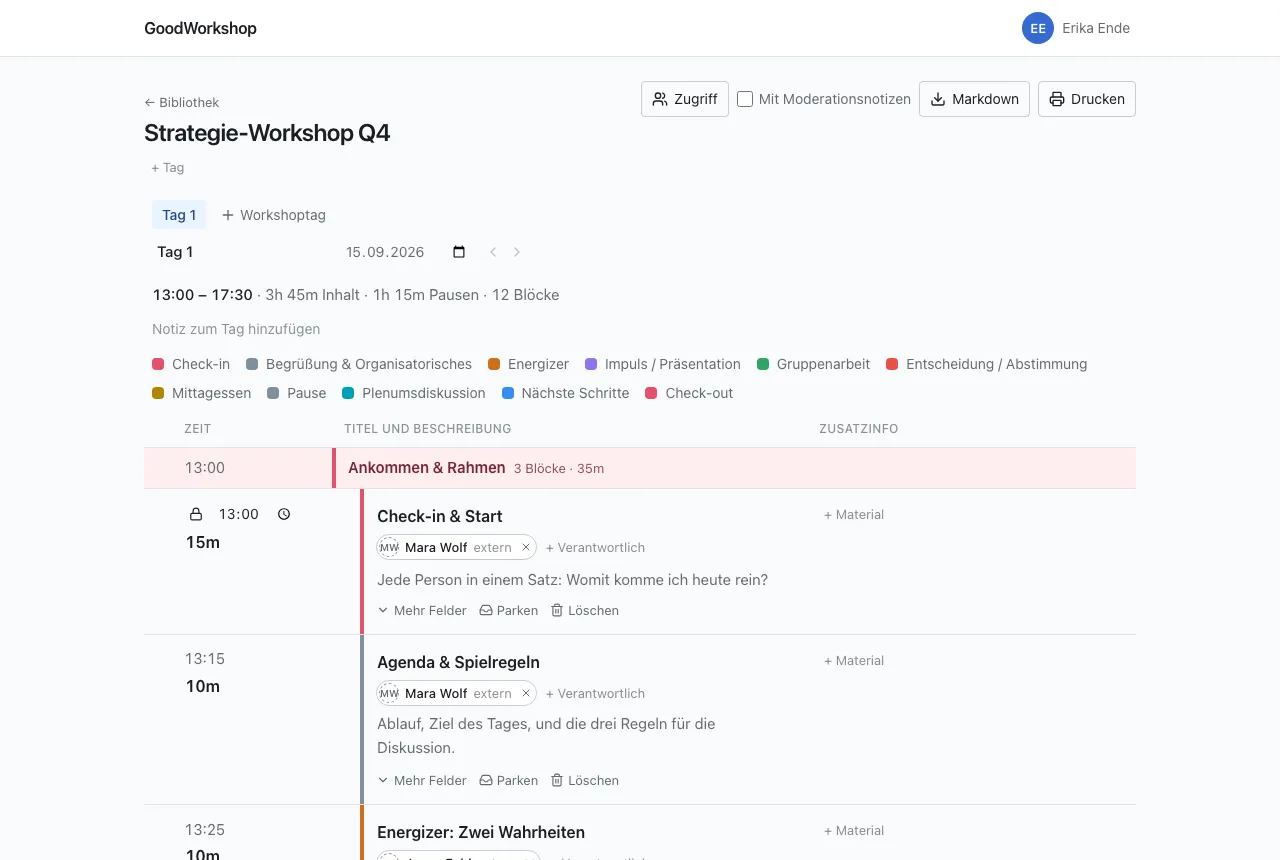The height and width of the screenshot is (860, 1280).
Task: Add Material to Agenda & Spielregeln
Action: tap(854, 660)
